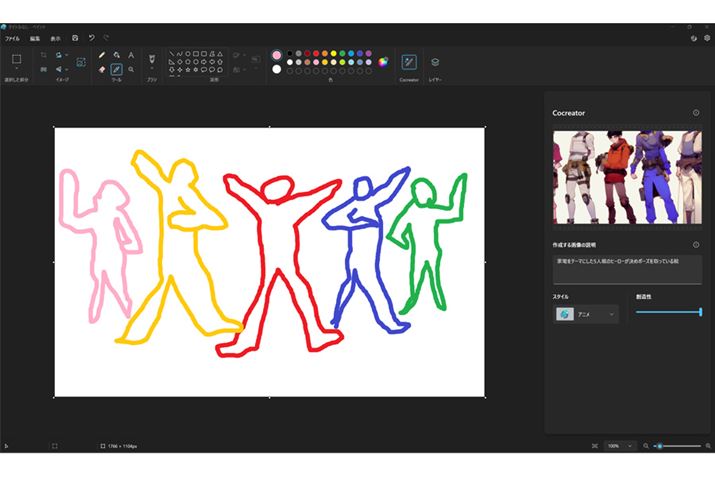The image size is (715, 477).
Task: Click the Brushes button
Action: 152,60
